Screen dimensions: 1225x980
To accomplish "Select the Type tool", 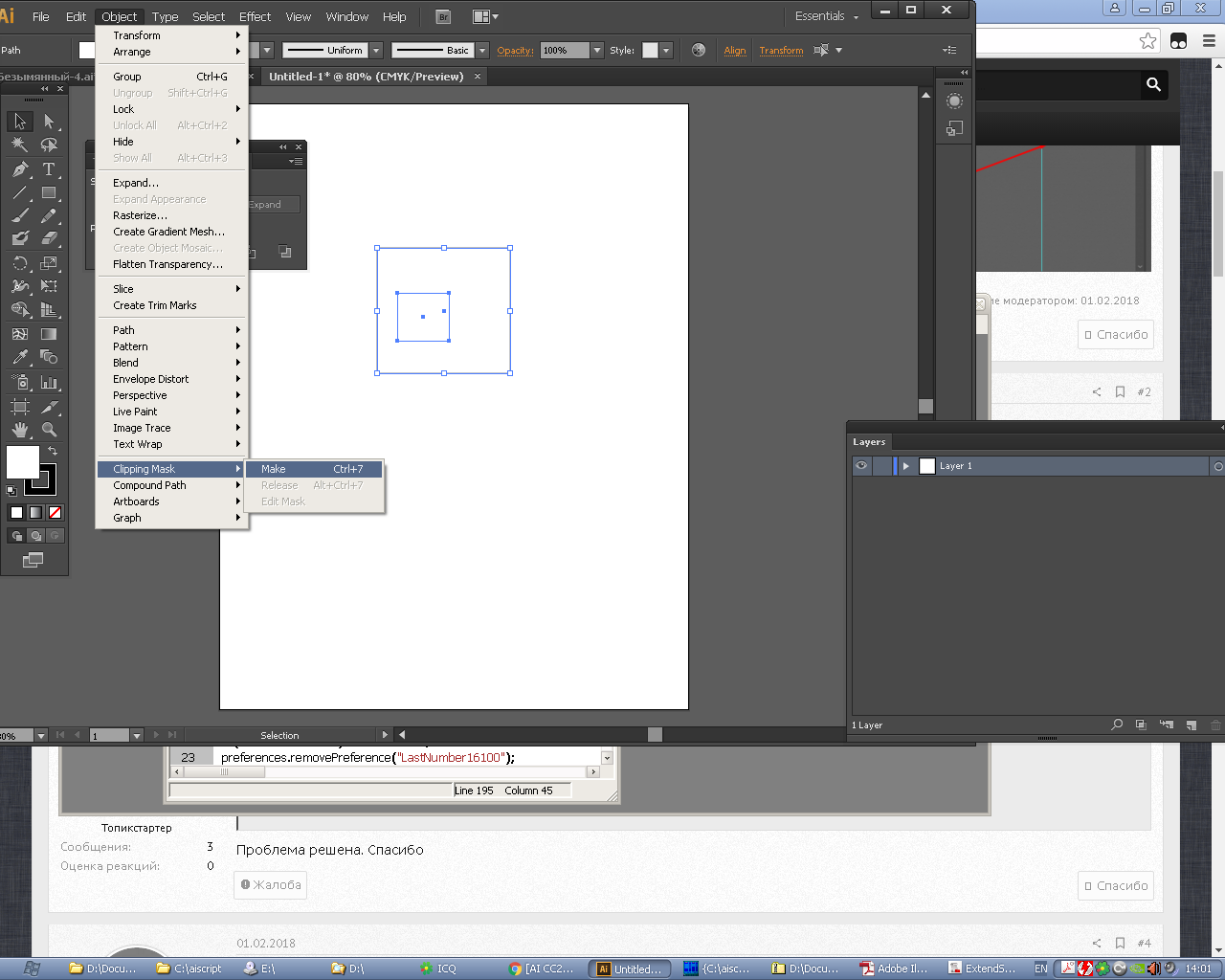I will click(49, 169).
